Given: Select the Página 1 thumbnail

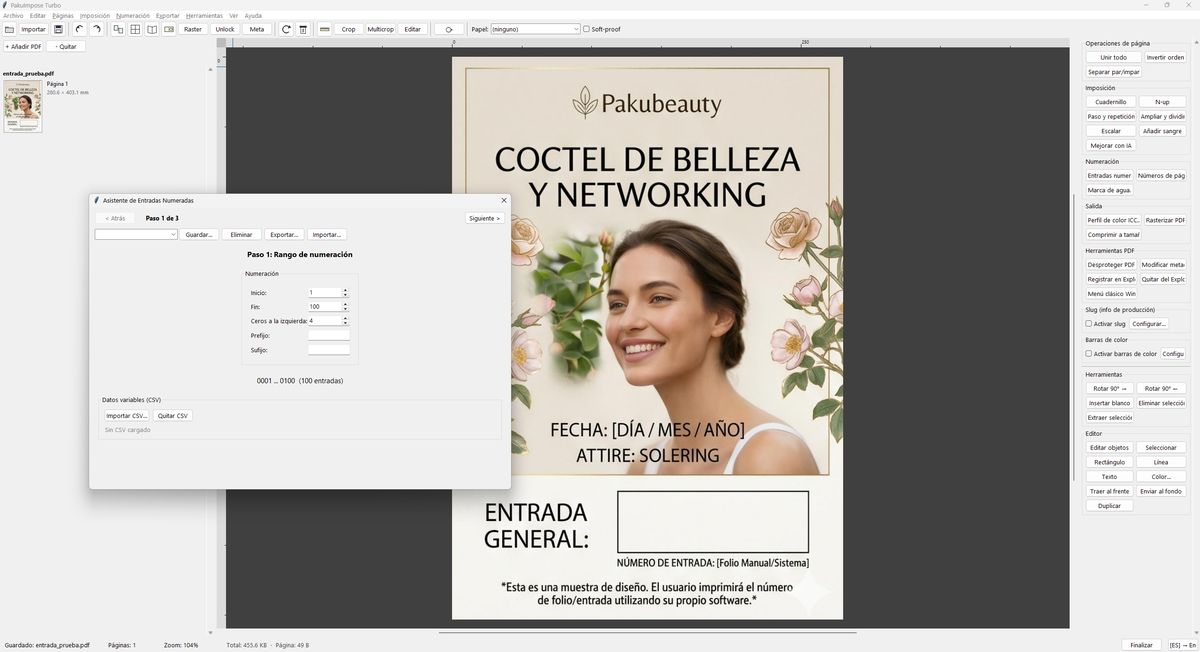Looking at the screenshot, I should (x=23, y=106).
